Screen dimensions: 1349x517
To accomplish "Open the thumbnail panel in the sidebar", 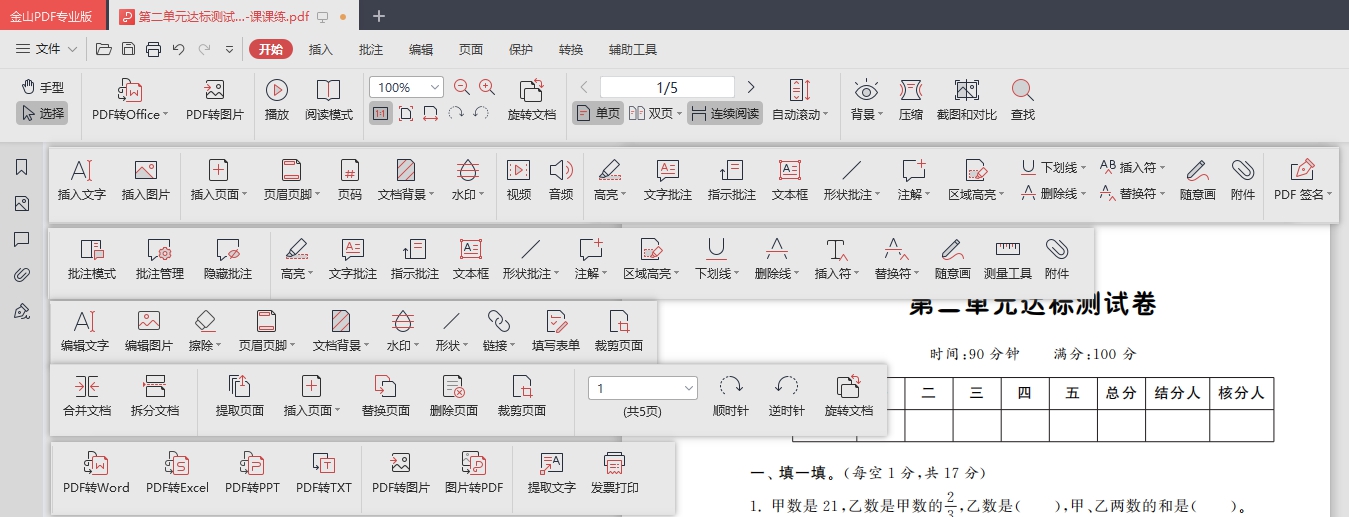I will pyautogui.click(x=21, y=203).
